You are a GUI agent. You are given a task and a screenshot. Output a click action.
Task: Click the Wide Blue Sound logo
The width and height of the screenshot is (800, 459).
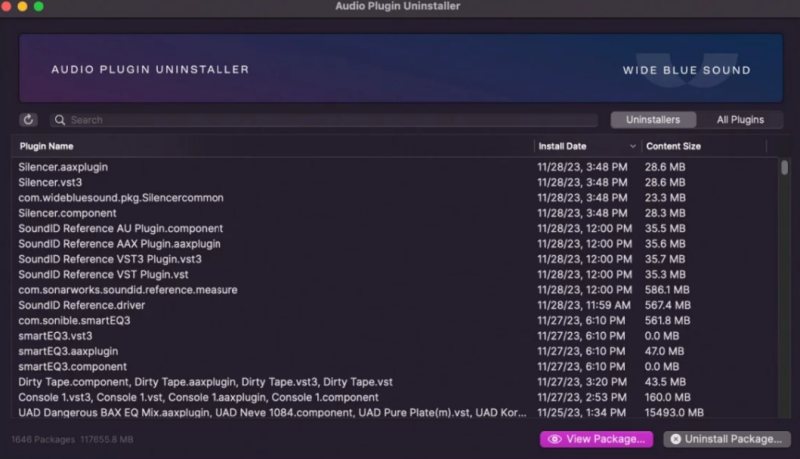point(687,70)
